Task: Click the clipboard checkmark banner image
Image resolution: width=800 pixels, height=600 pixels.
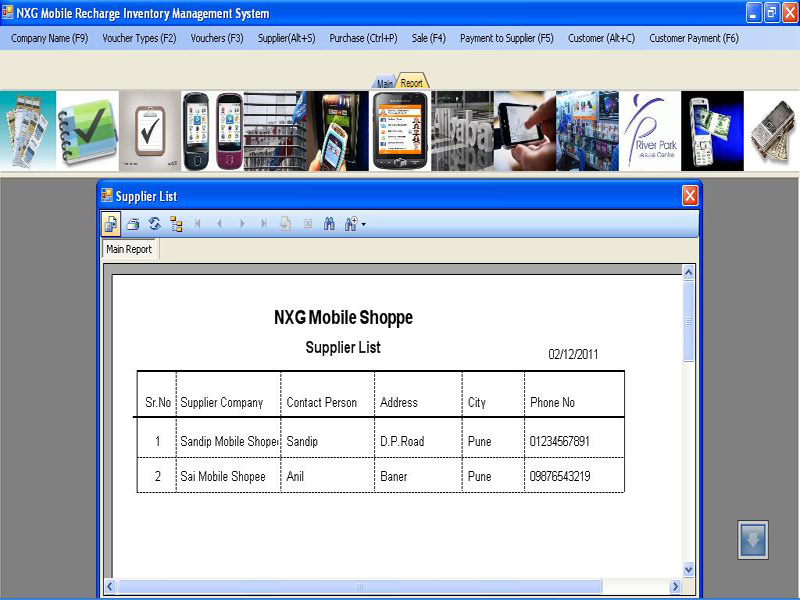Action: point(150,131)
